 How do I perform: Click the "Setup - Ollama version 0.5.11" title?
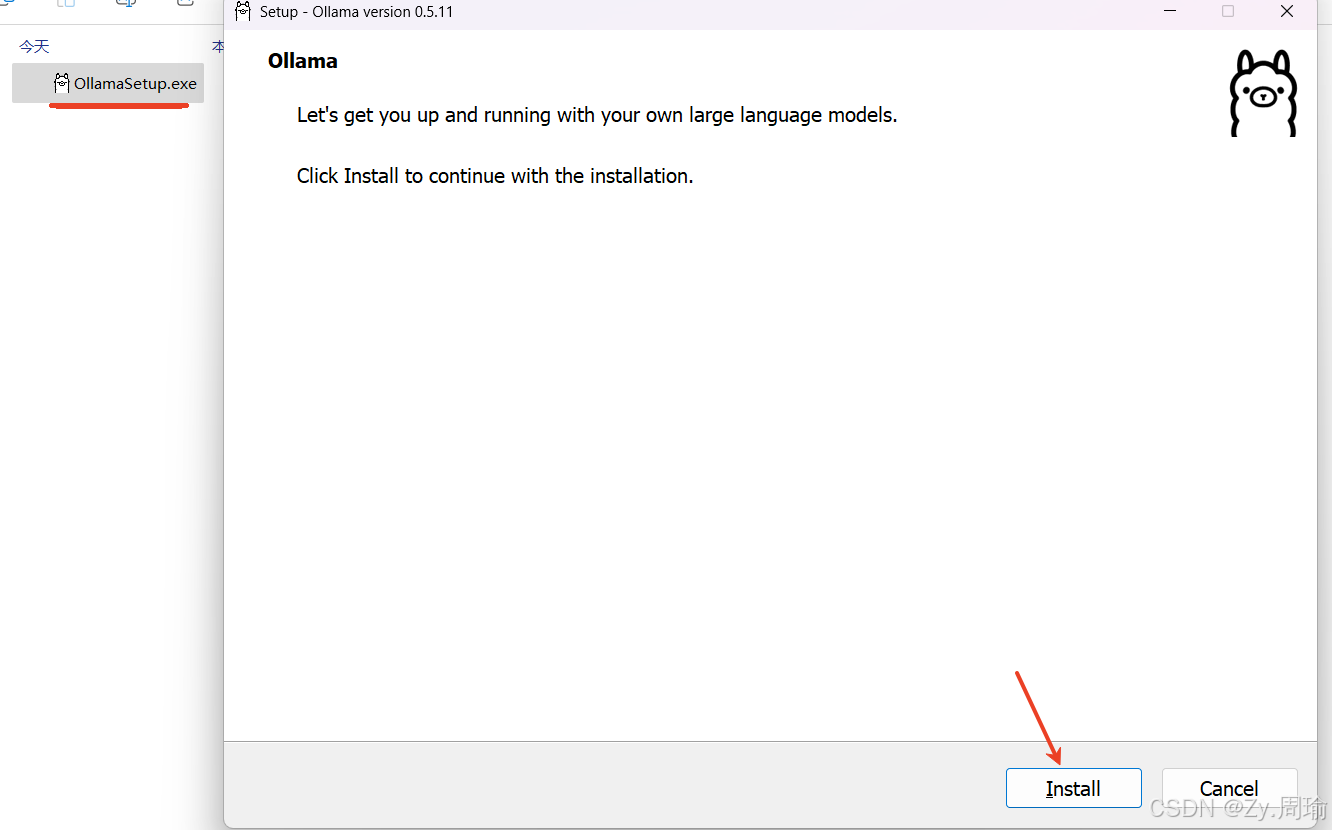[x=357, y=12]
